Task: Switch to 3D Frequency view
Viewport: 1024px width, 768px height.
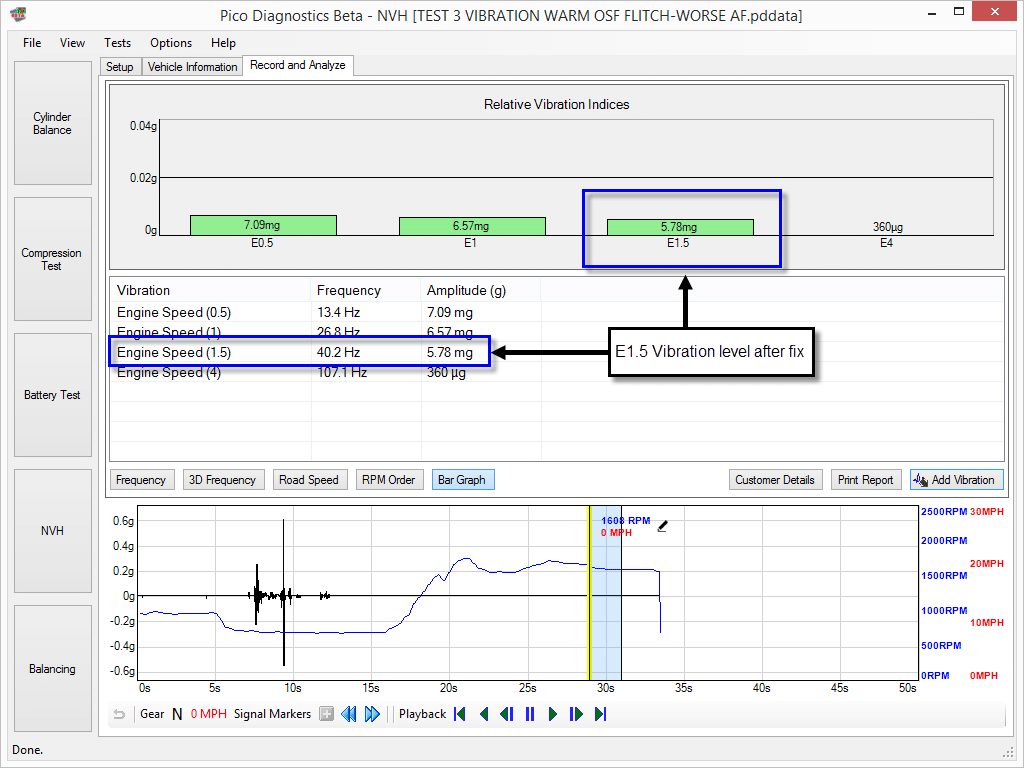Action: tap(223, 480)
